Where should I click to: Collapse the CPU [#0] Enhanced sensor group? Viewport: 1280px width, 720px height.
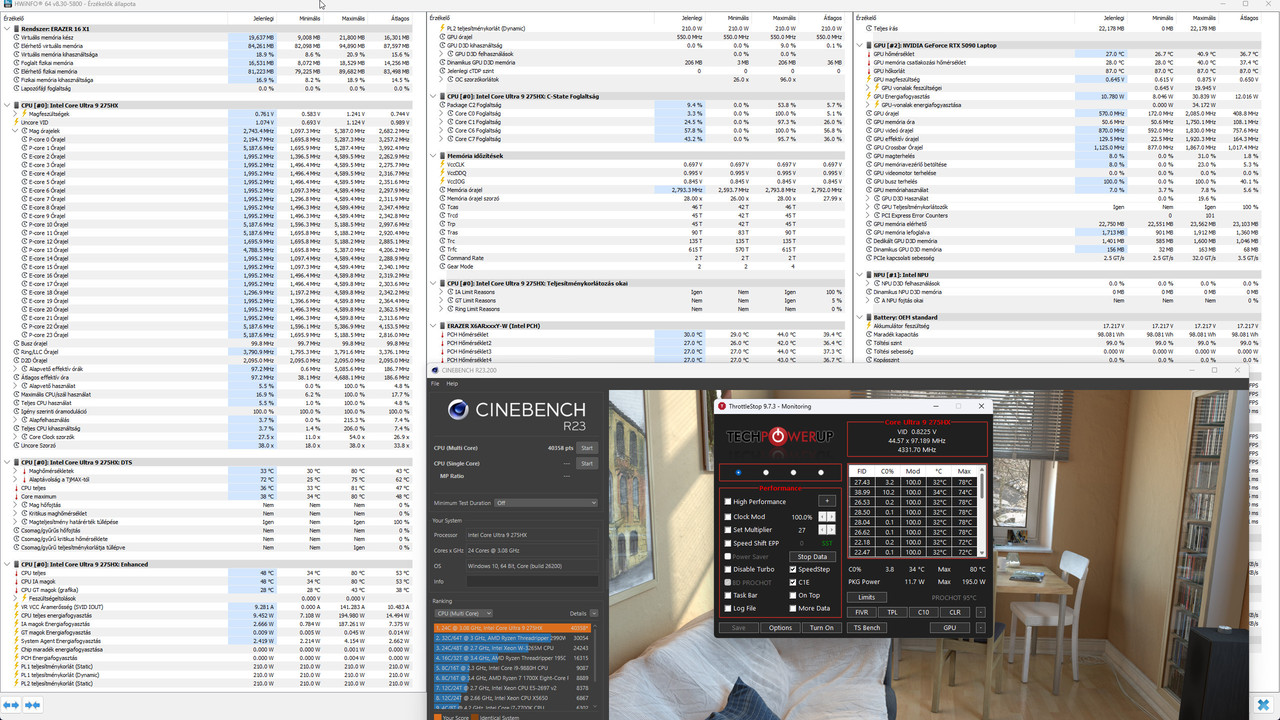coord(6,564)
